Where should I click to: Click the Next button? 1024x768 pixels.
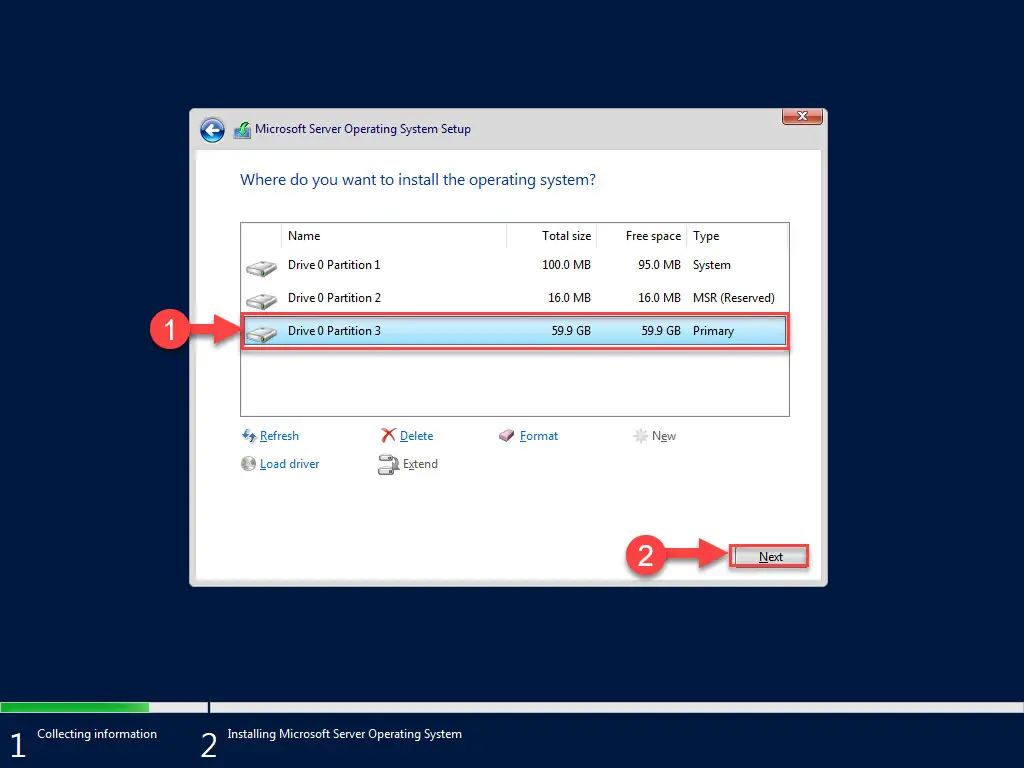click(x=769, y=556)
